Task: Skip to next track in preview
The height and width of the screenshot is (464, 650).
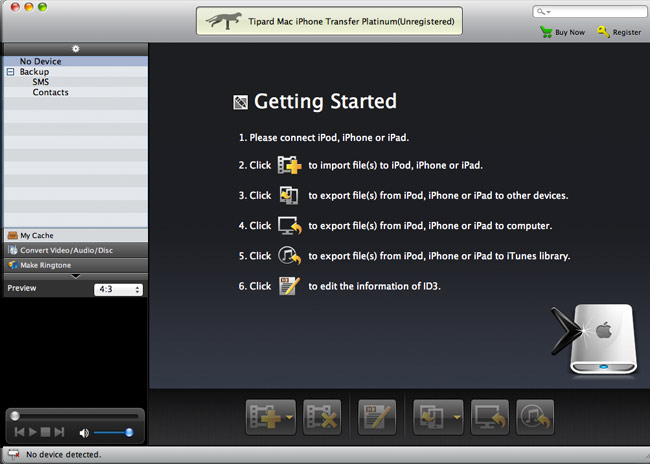Action: pyautogui.click(x=59, y=432)
